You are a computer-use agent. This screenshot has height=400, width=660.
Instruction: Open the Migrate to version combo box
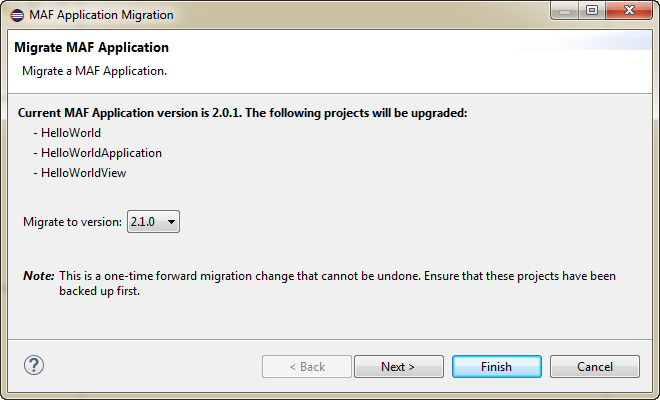pyautogui.click(x=153, y=221)
